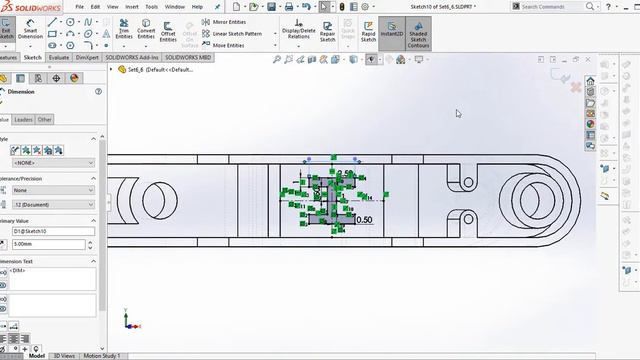The width and height of the screenshot is (640, 360).
Task: Open Appearances color ball in task pane
Action: point(590,124)
